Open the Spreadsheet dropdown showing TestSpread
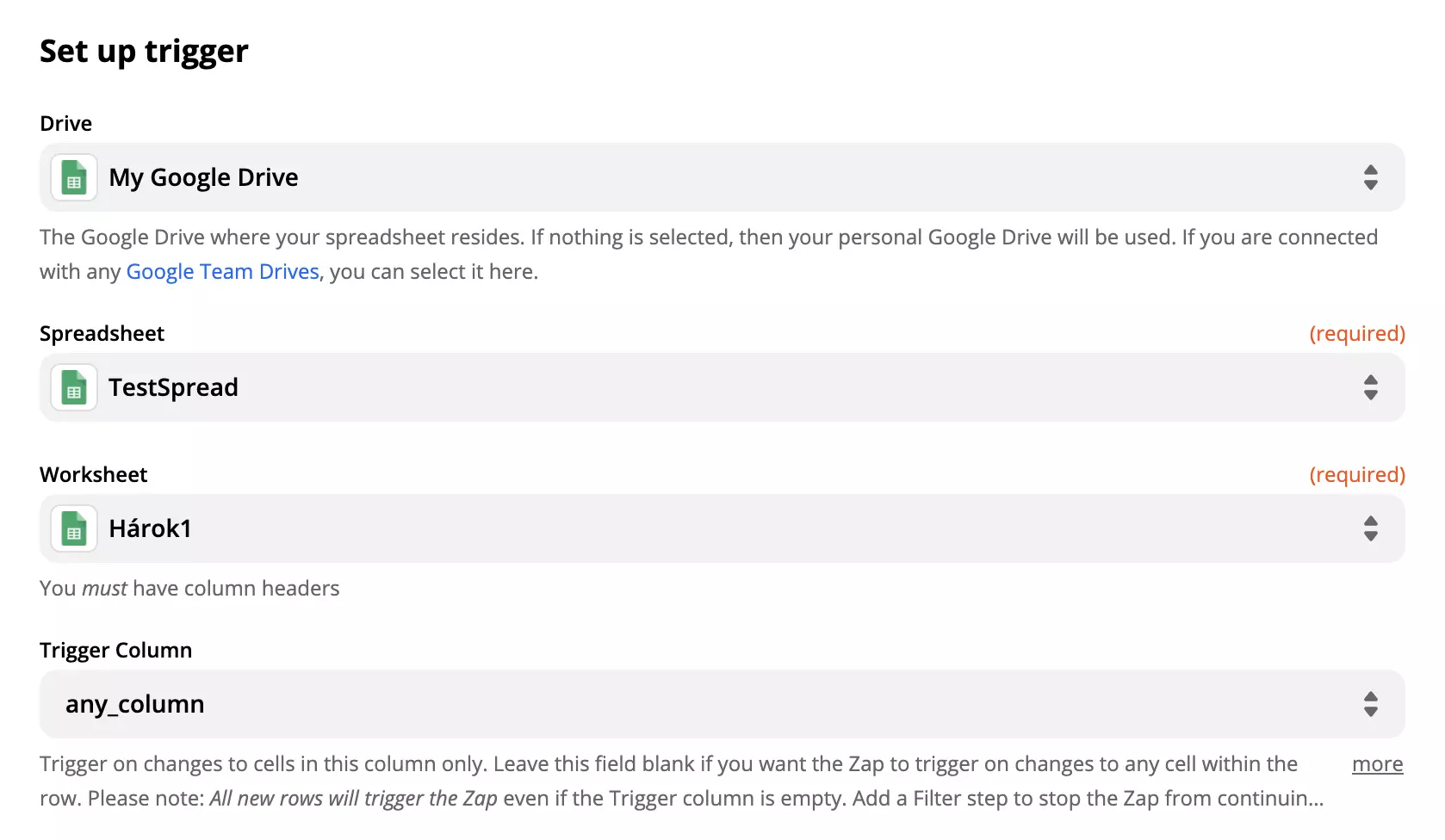The width and height of the screenshot is (1445, 840). pos(689,387)
